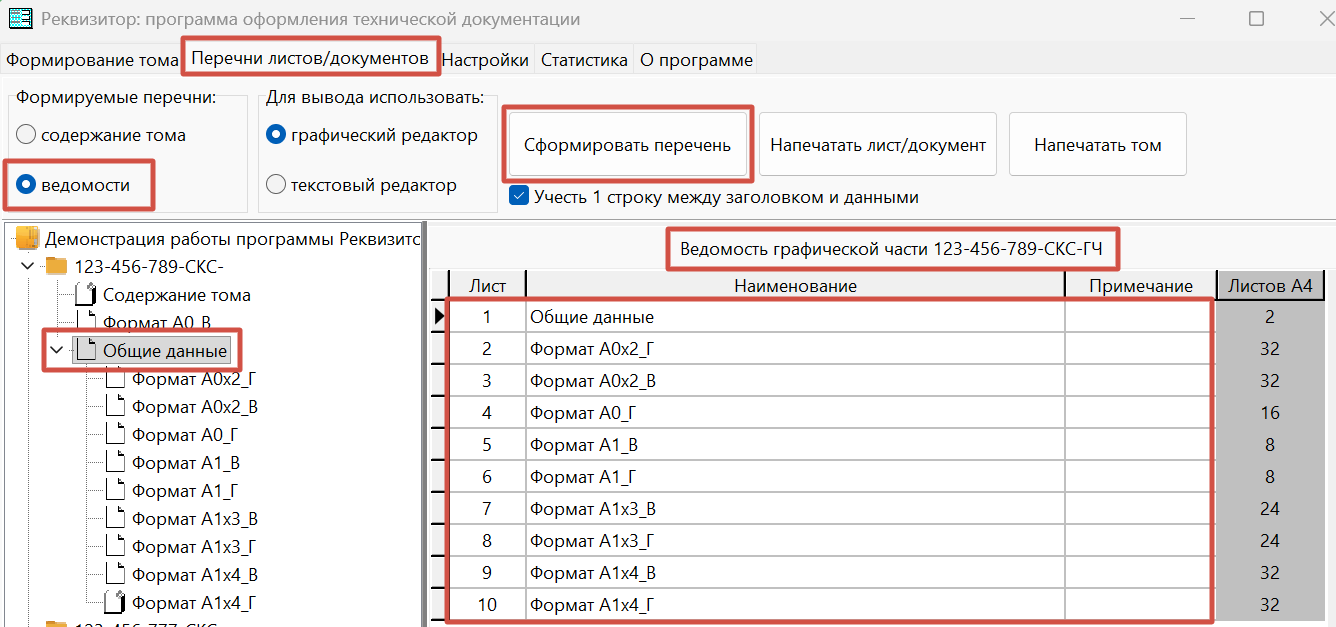The width and height of the screenshot is (1336, 627).
Task: Collapse the 123-456-789-СКС- folder node
Action: (27, 266)
